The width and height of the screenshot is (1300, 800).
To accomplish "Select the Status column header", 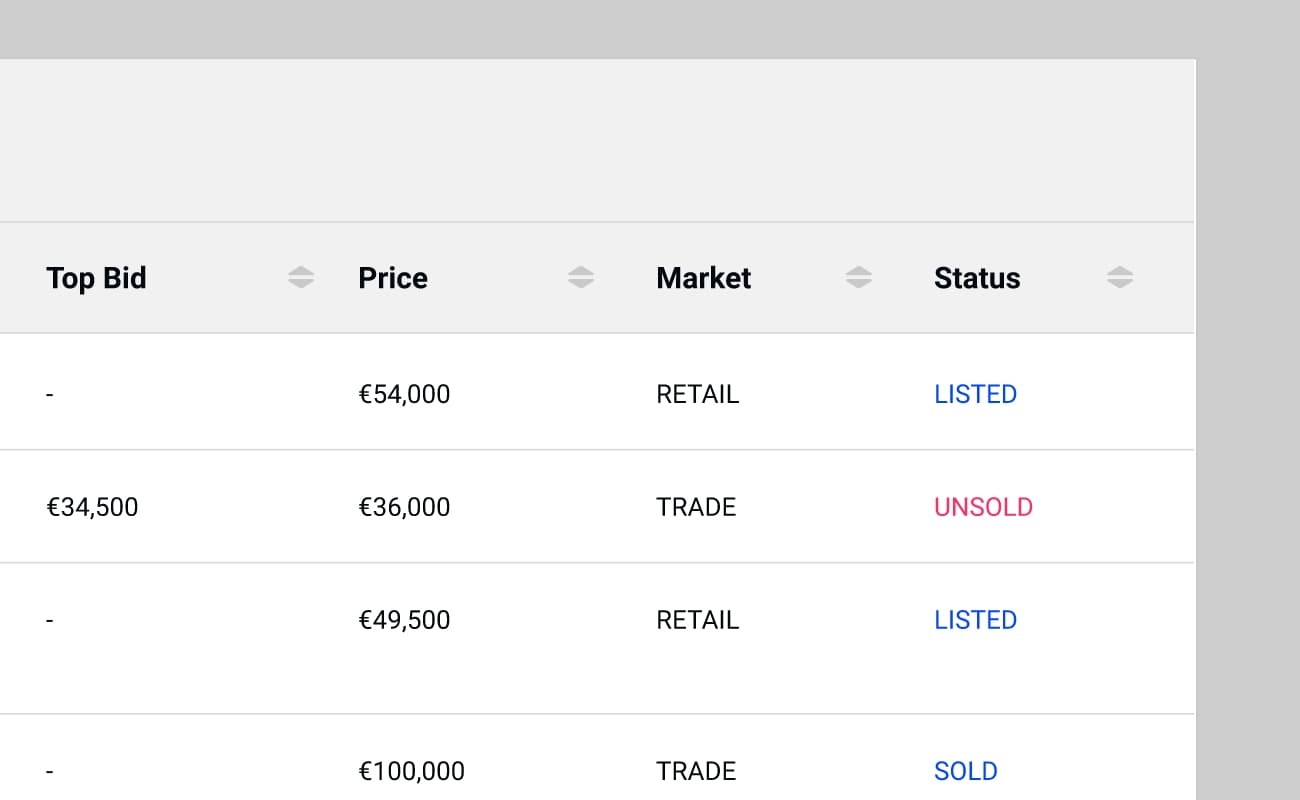I will point(977,278).
